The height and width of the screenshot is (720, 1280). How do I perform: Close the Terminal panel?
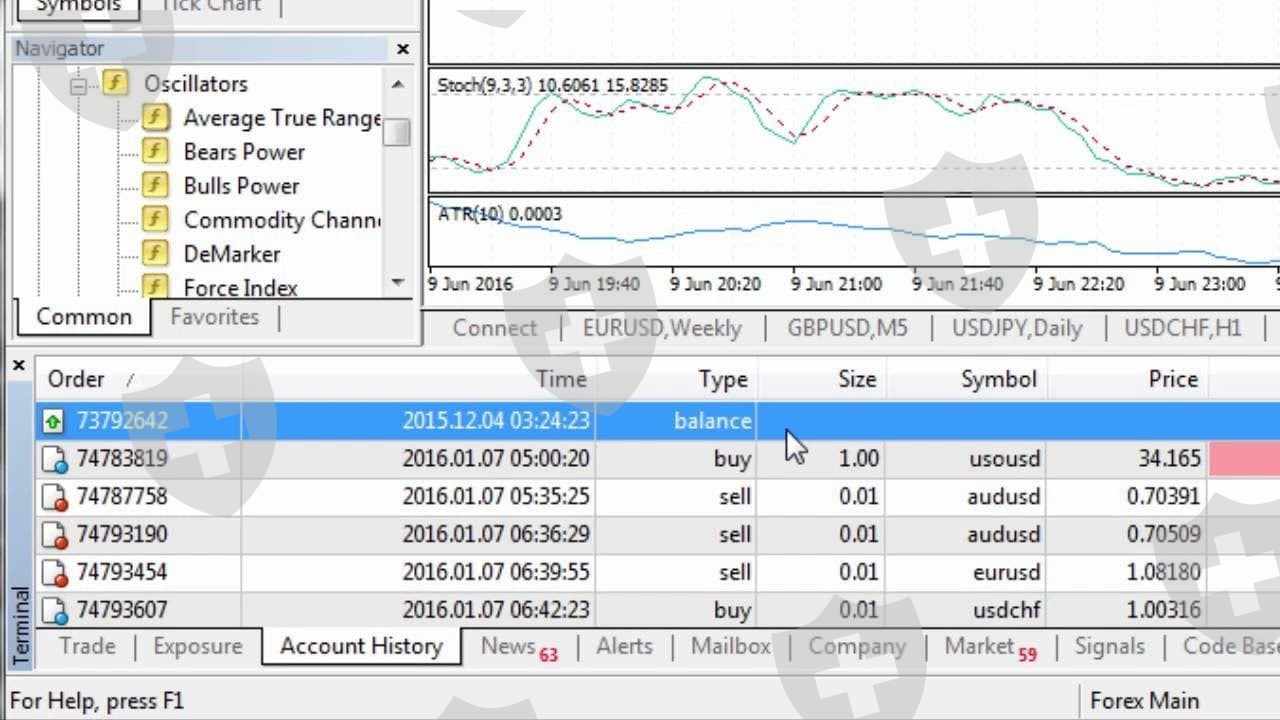pyautogui.click(x=18, y=366)
